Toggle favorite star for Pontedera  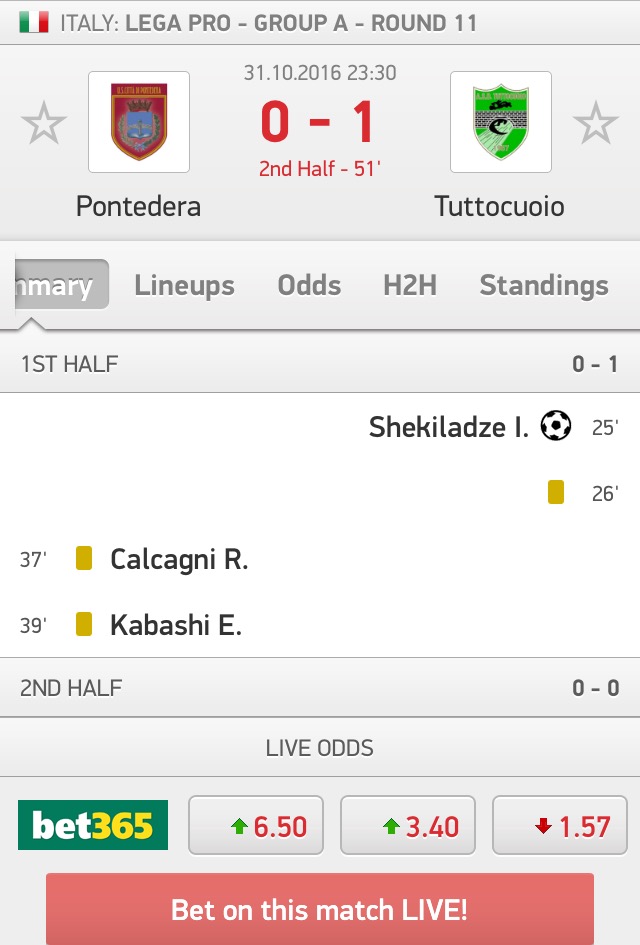44,124
